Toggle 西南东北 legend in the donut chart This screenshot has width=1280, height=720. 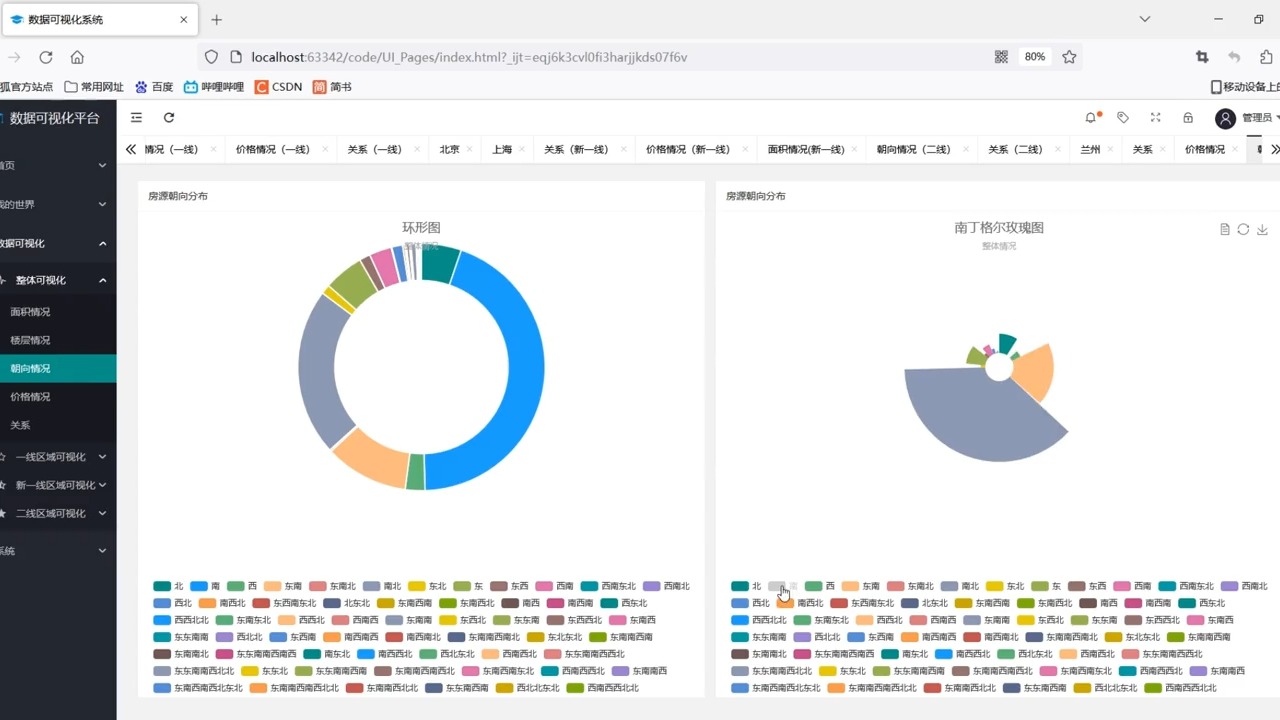(608, 586)
